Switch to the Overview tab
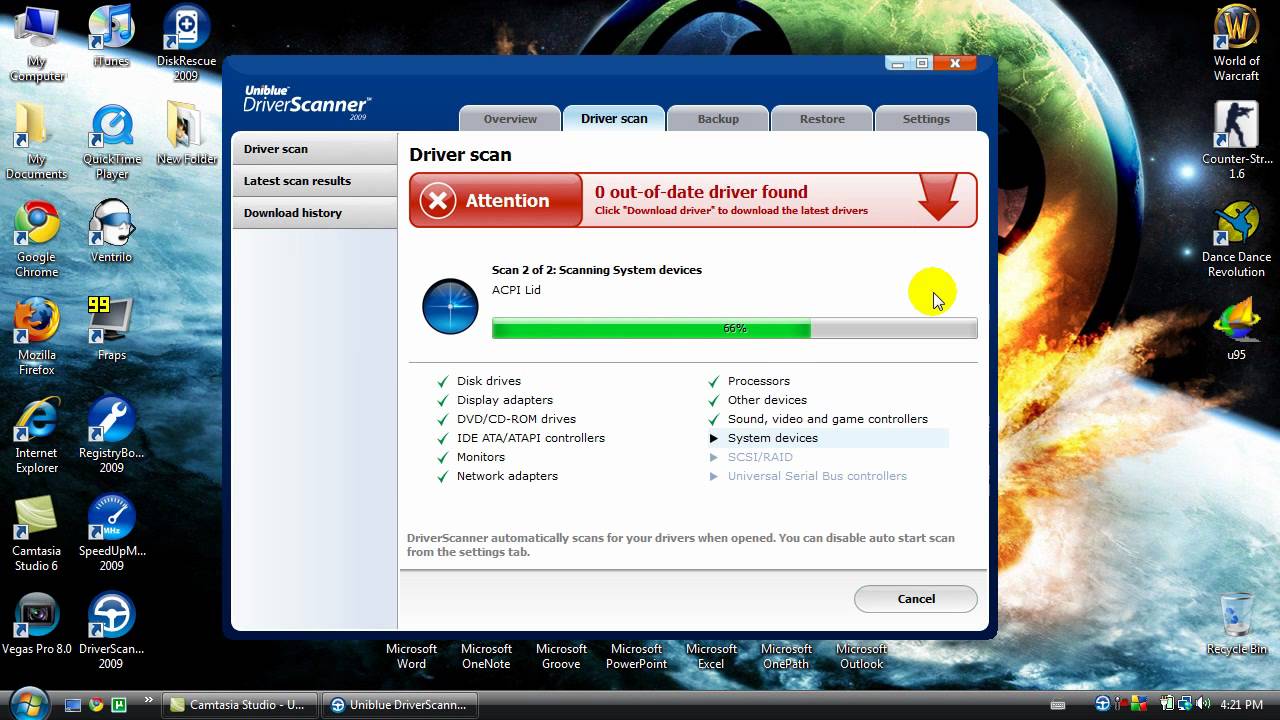The height and width of the screenshot is (720, 1280). [510, 118]
